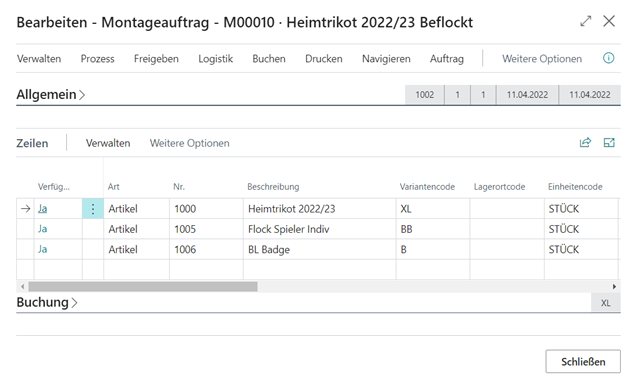This screenshot has width=637, height=387.
Task: Show Weitere Optionen in the top action bar
Action: (x=542, y=59)
